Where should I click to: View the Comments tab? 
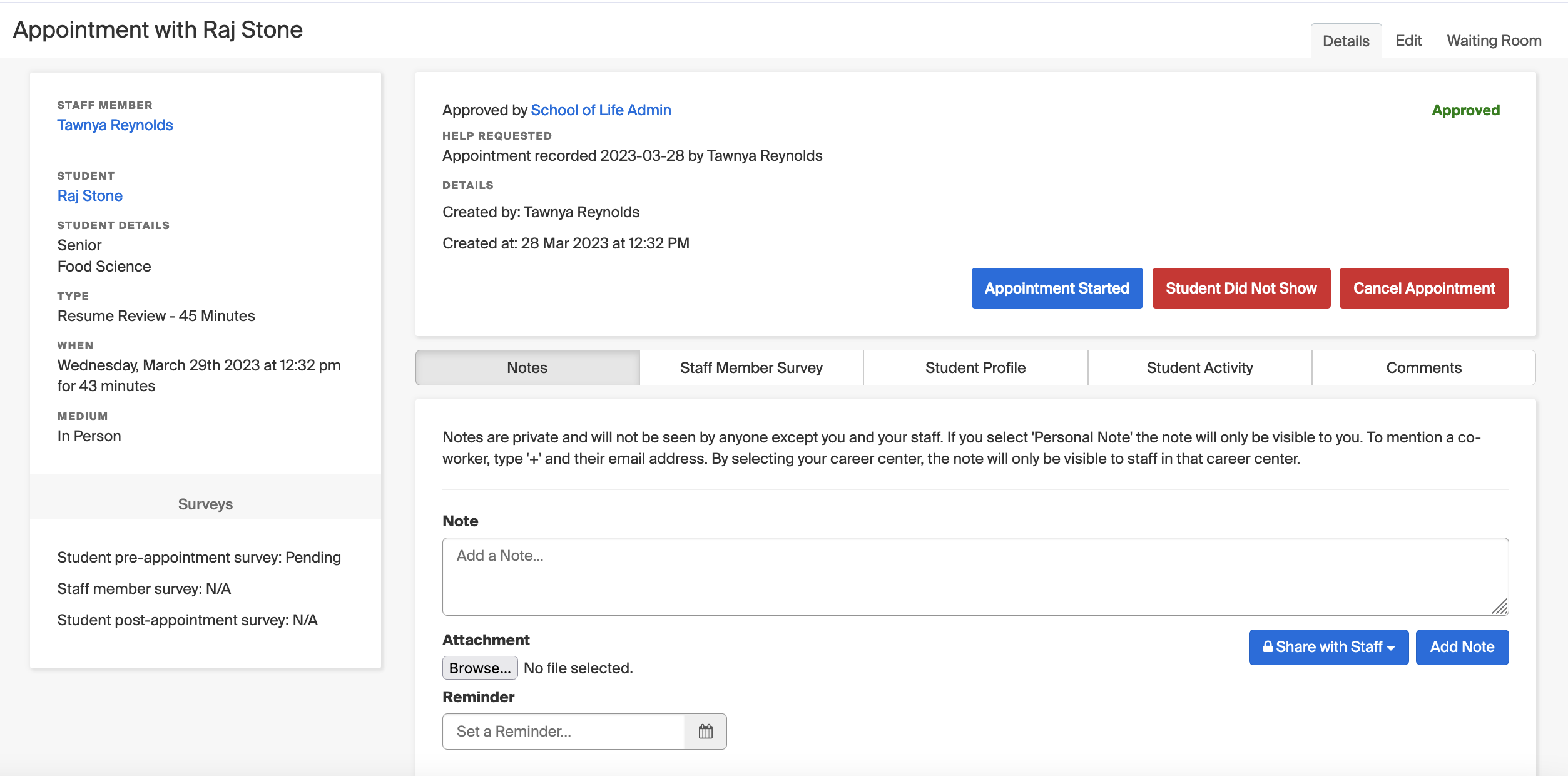tap(1423, 368)
